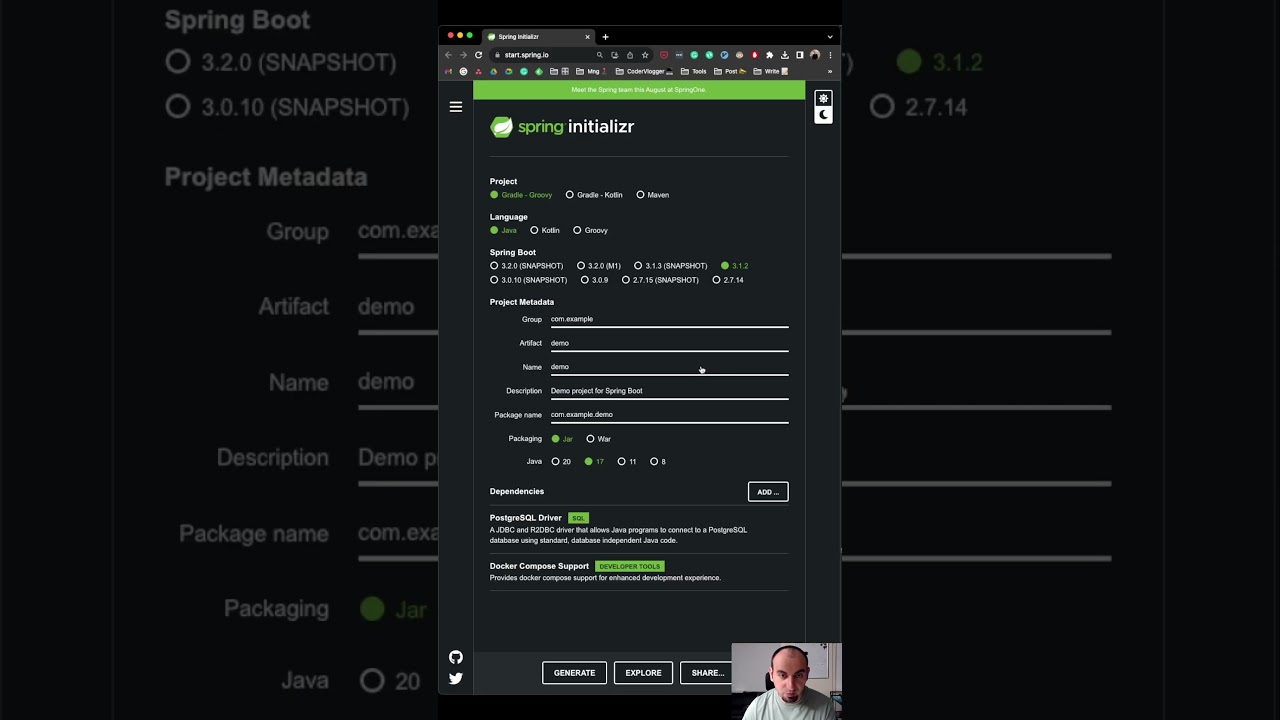Click the Artifact input field
This screenshot has width=1280, height=720.
669,343
